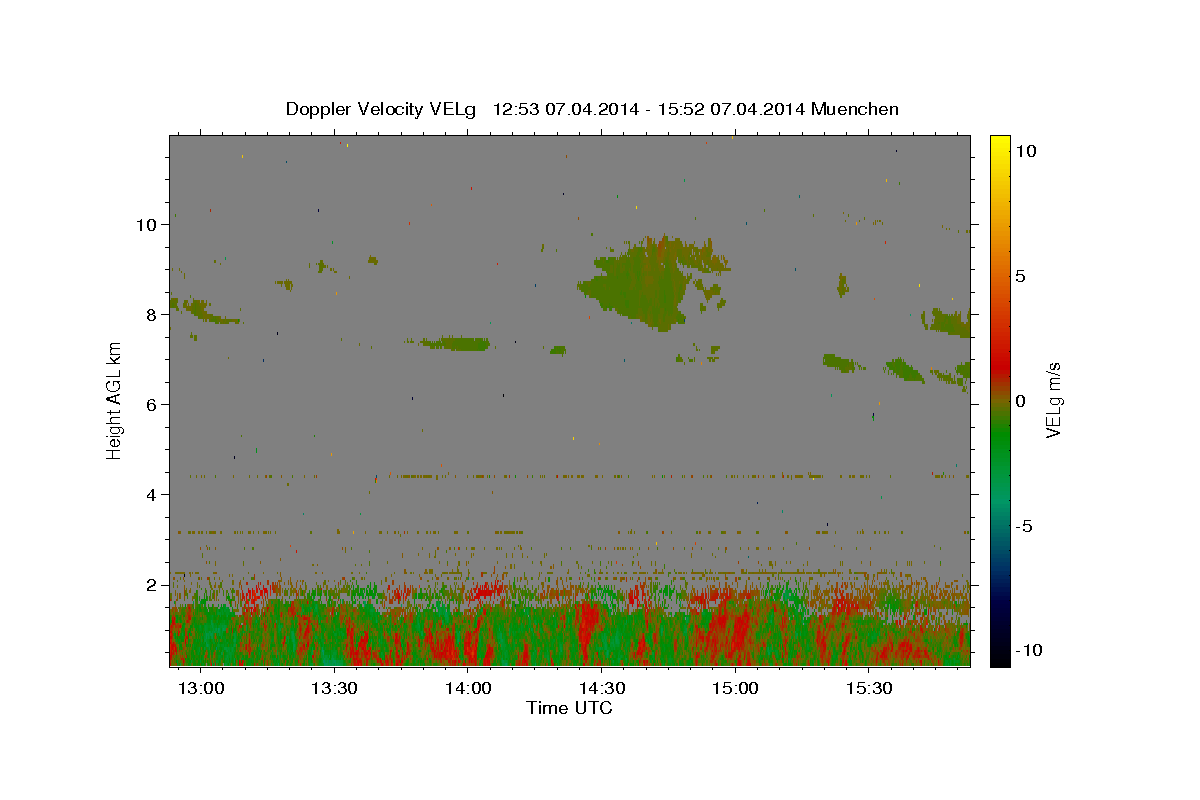The image size is (1200, 800).
Task: Click the 13:00 time tick label
Action: coord(201,688)
